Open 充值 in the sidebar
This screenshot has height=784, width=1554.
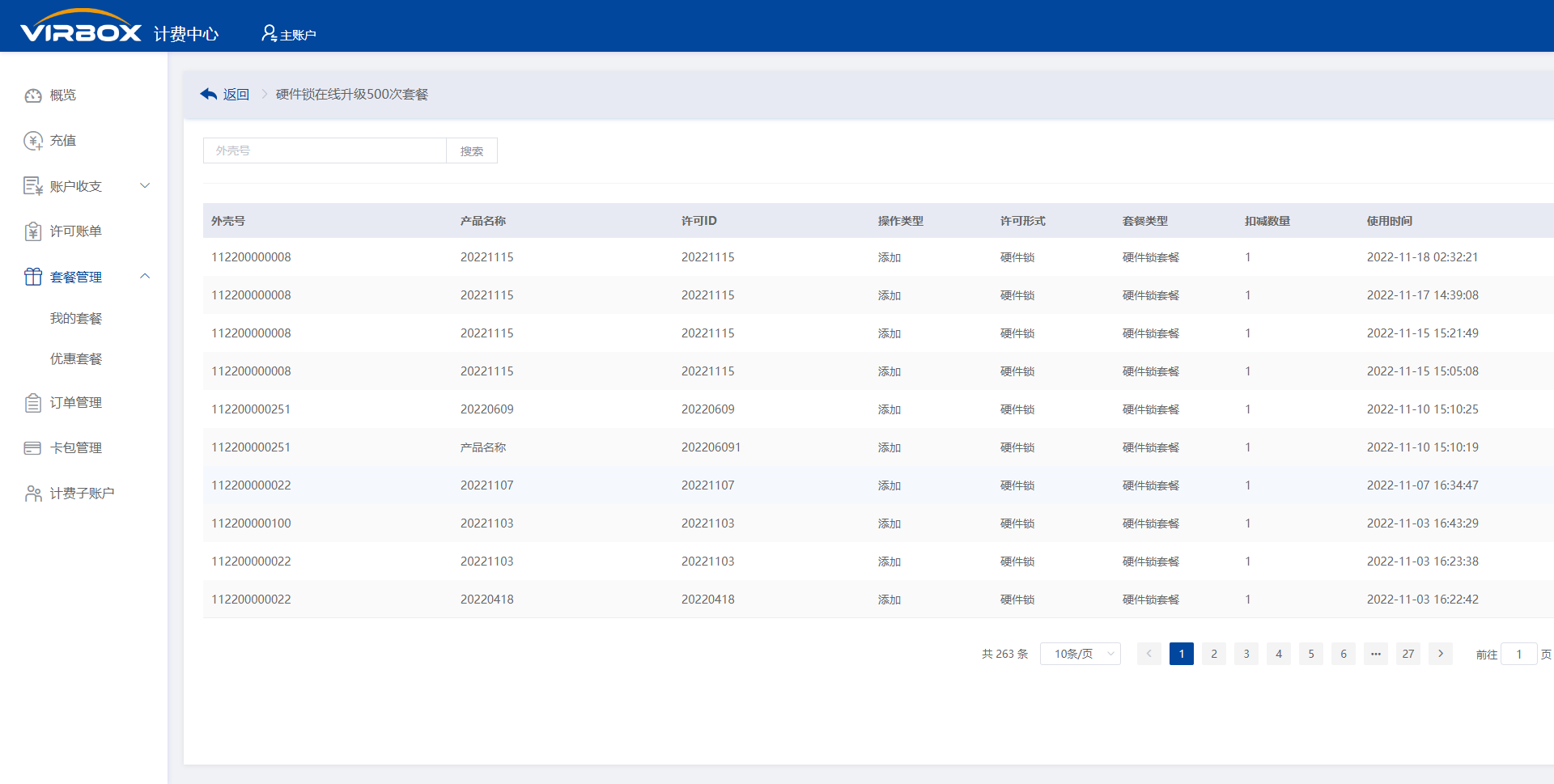coord(63,141)
